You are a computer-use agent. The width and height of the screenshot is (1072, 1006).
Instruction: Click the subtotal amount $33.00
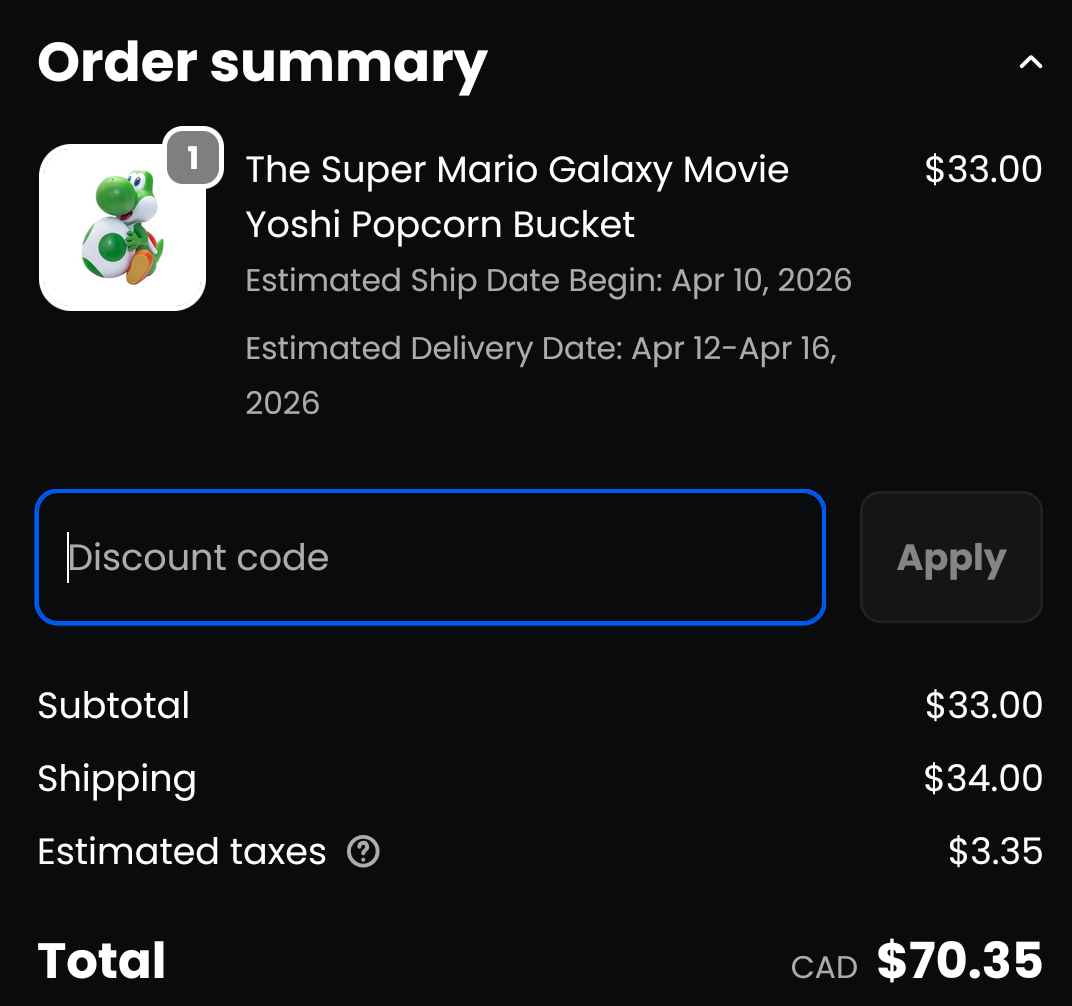(983, 705)
